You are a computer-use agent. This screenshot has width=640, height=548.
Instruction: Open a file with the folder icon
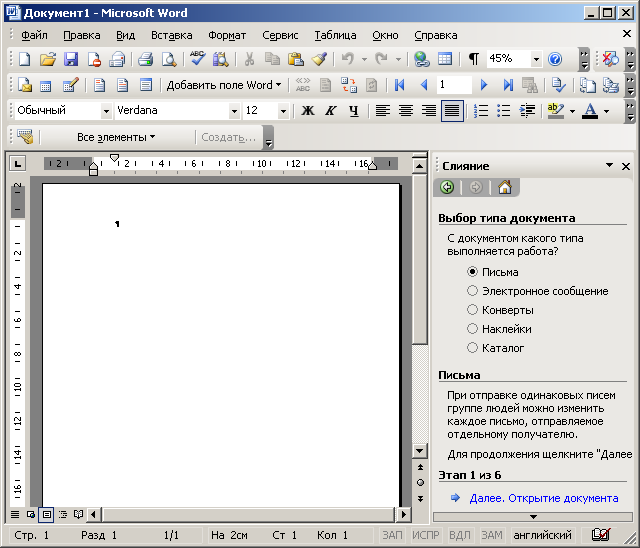pos(48,60)
